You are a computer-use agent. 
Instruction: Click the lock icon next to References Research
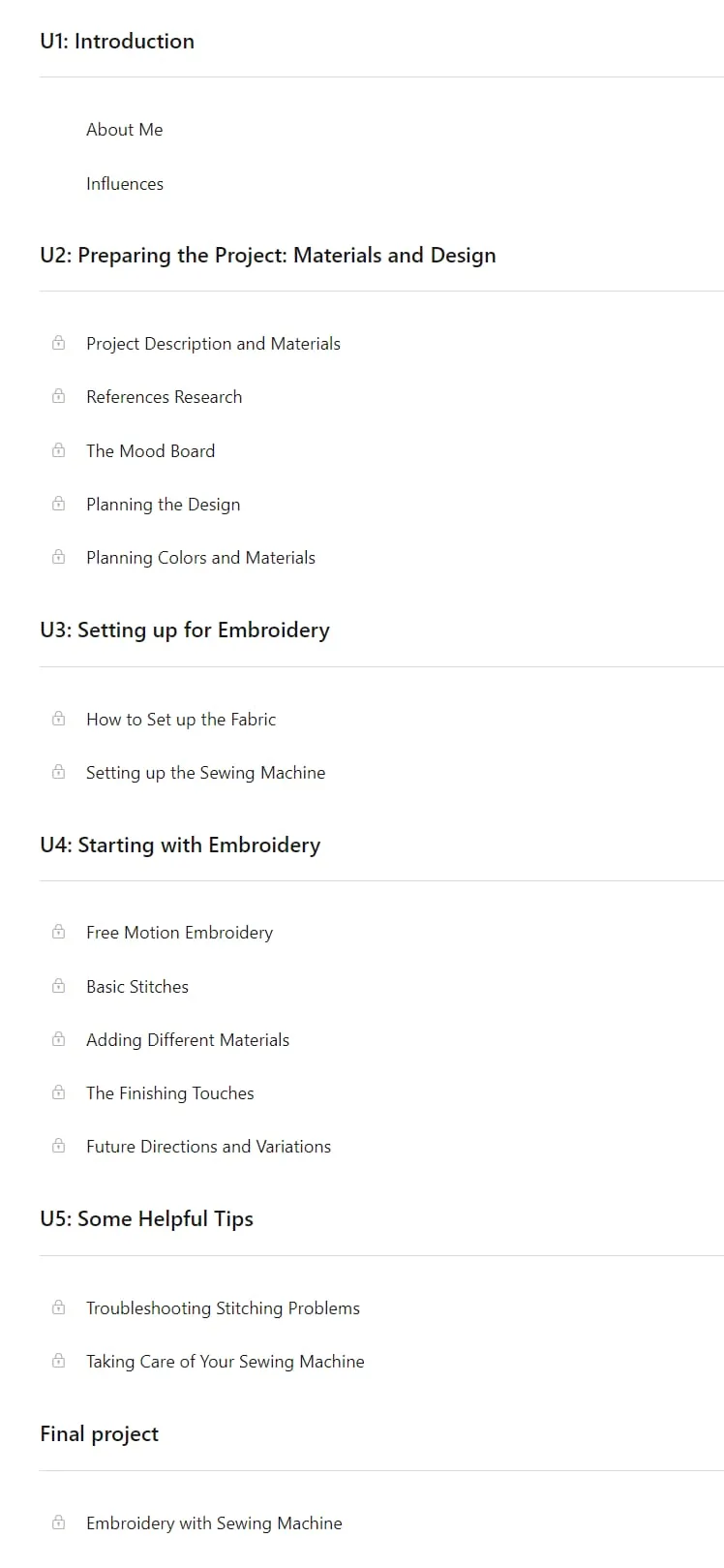tap(58, 396)
